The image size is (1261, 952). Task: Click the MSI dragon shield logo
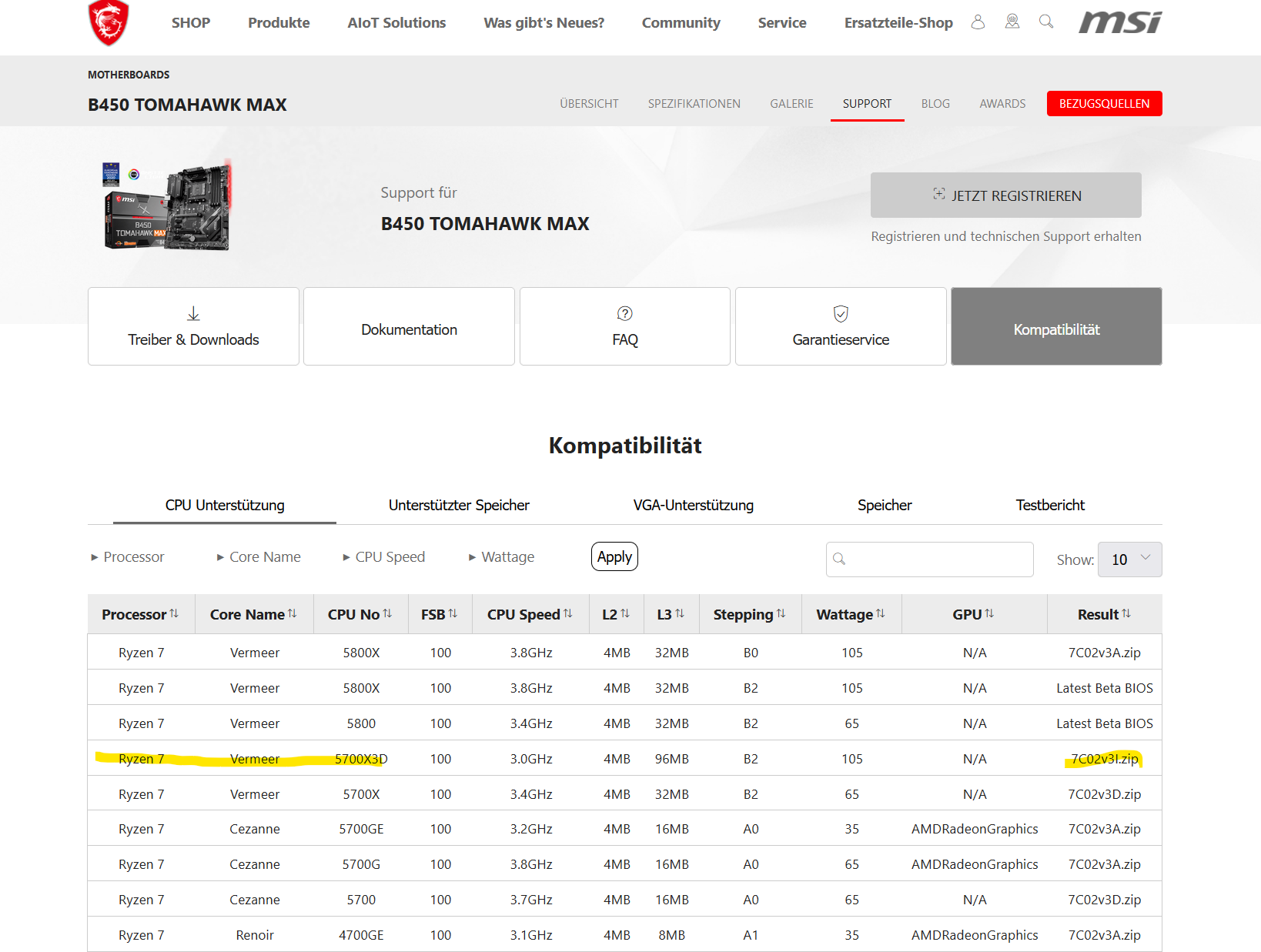coord(109,22)
